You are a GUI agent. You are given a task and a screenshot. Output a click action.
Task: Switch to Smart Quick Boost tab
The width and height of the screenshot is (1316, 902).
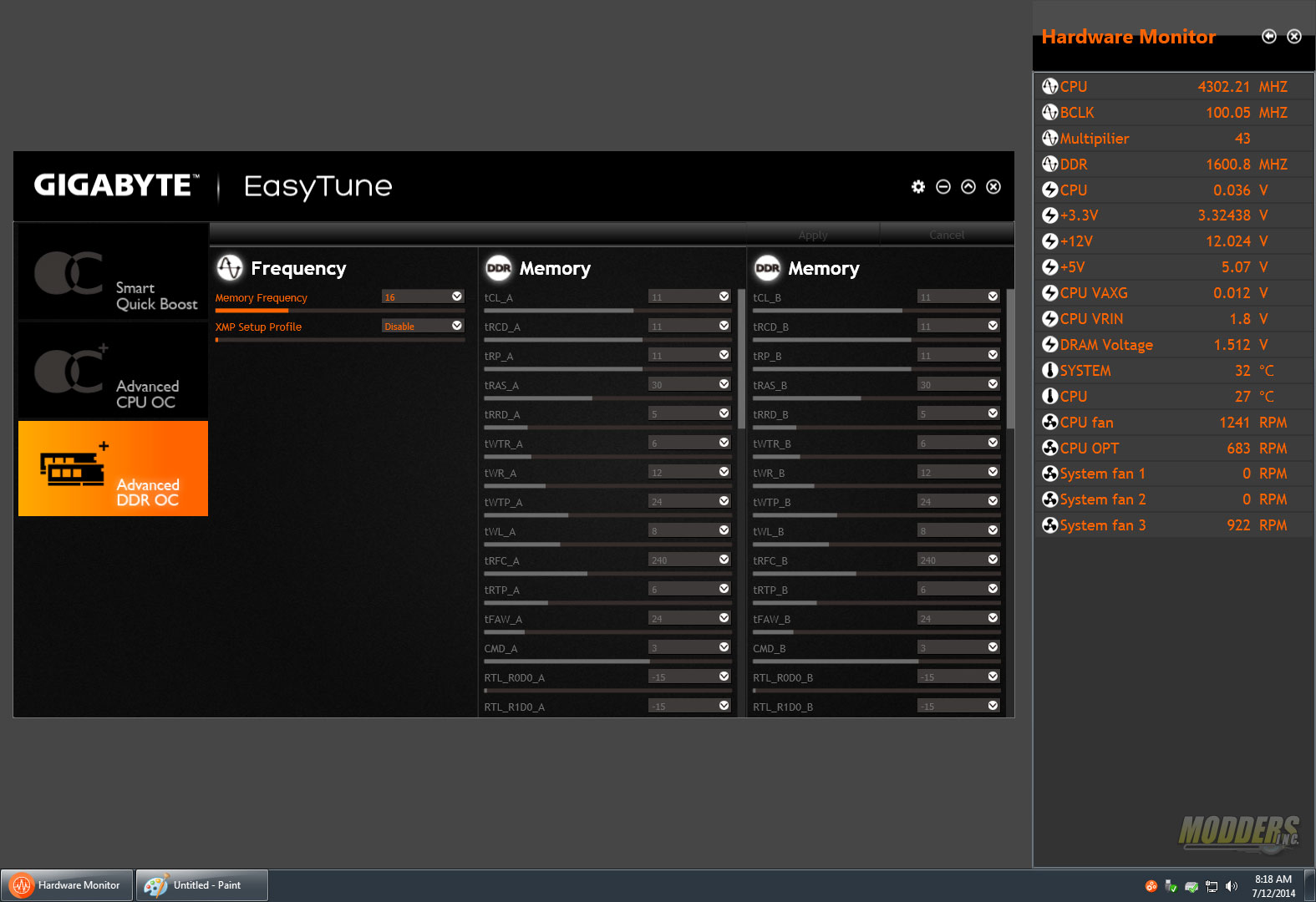pos(113,272)
